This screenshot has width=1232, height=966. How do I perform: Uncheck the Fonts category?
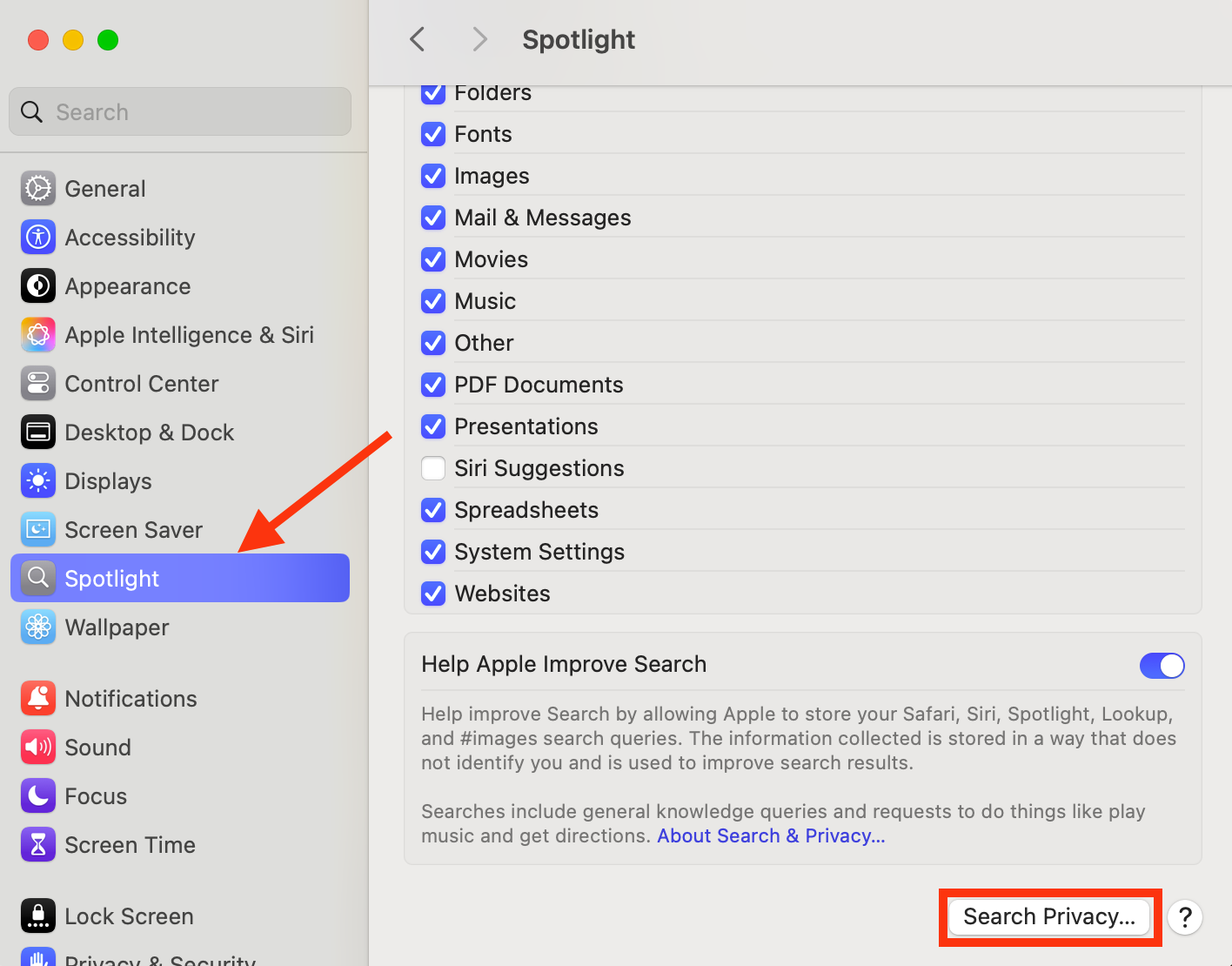click(432, 134)
